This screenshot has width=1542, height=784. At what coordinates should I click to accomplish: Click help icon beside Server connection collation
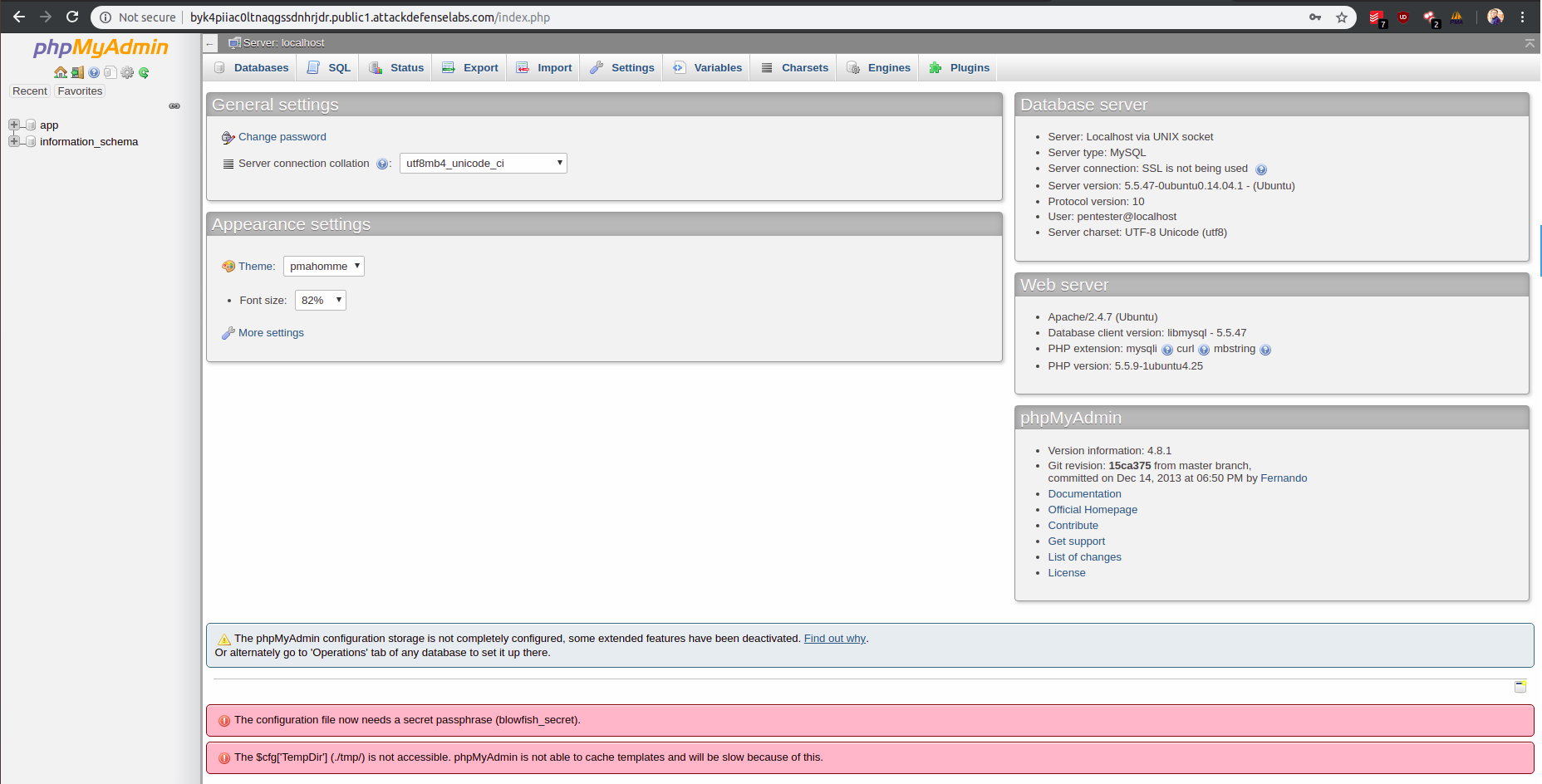382,164
